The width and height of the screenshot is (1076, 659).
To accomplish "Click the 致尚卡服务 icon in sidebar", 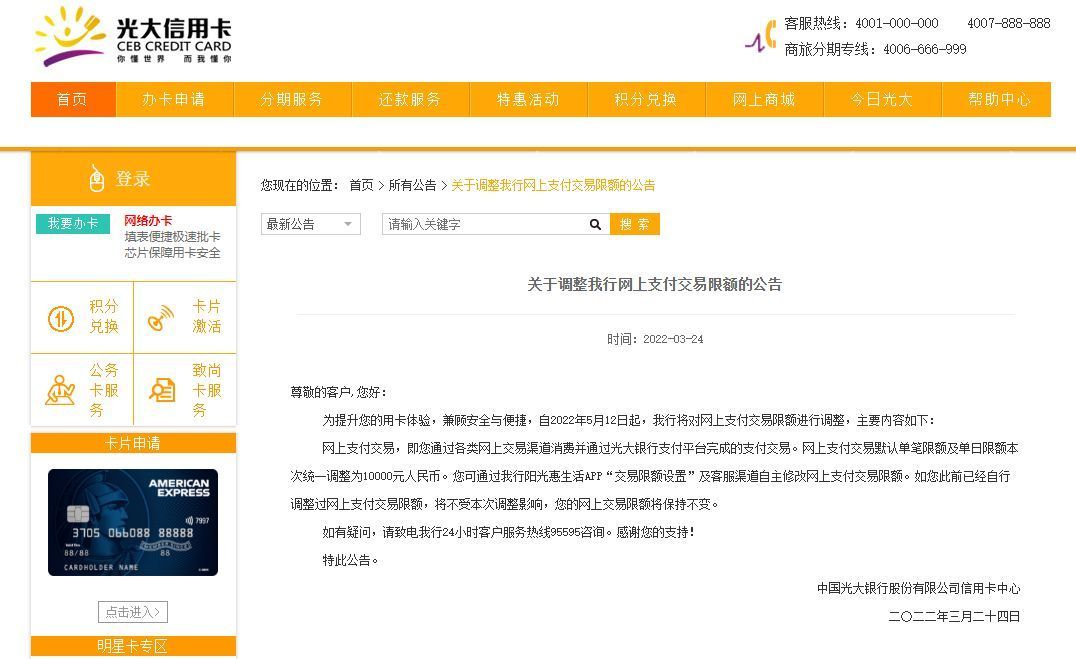I will 162,390.
